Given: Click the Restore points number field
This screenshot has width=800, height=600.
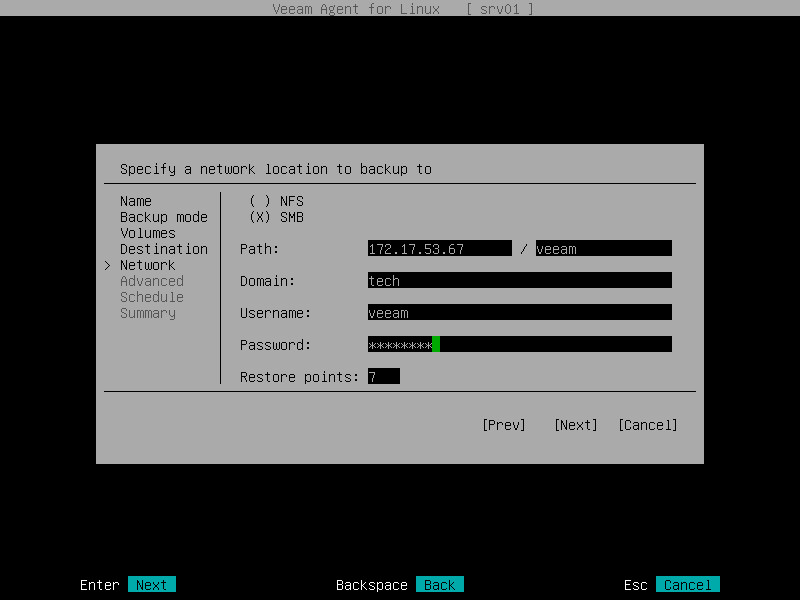Looking at the screenshot, I should pyautogui.click(x=384, y=377).
